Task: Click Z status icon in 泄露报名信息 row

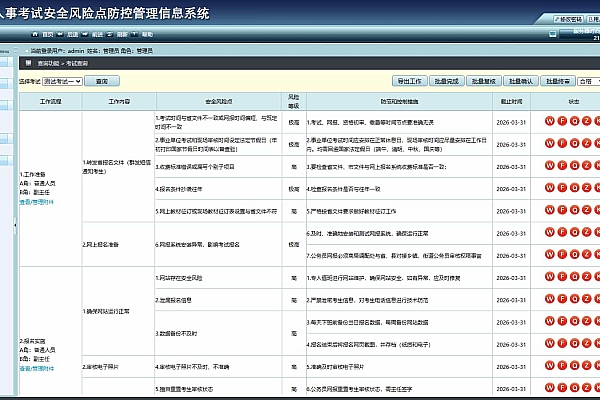Action: 587,299
